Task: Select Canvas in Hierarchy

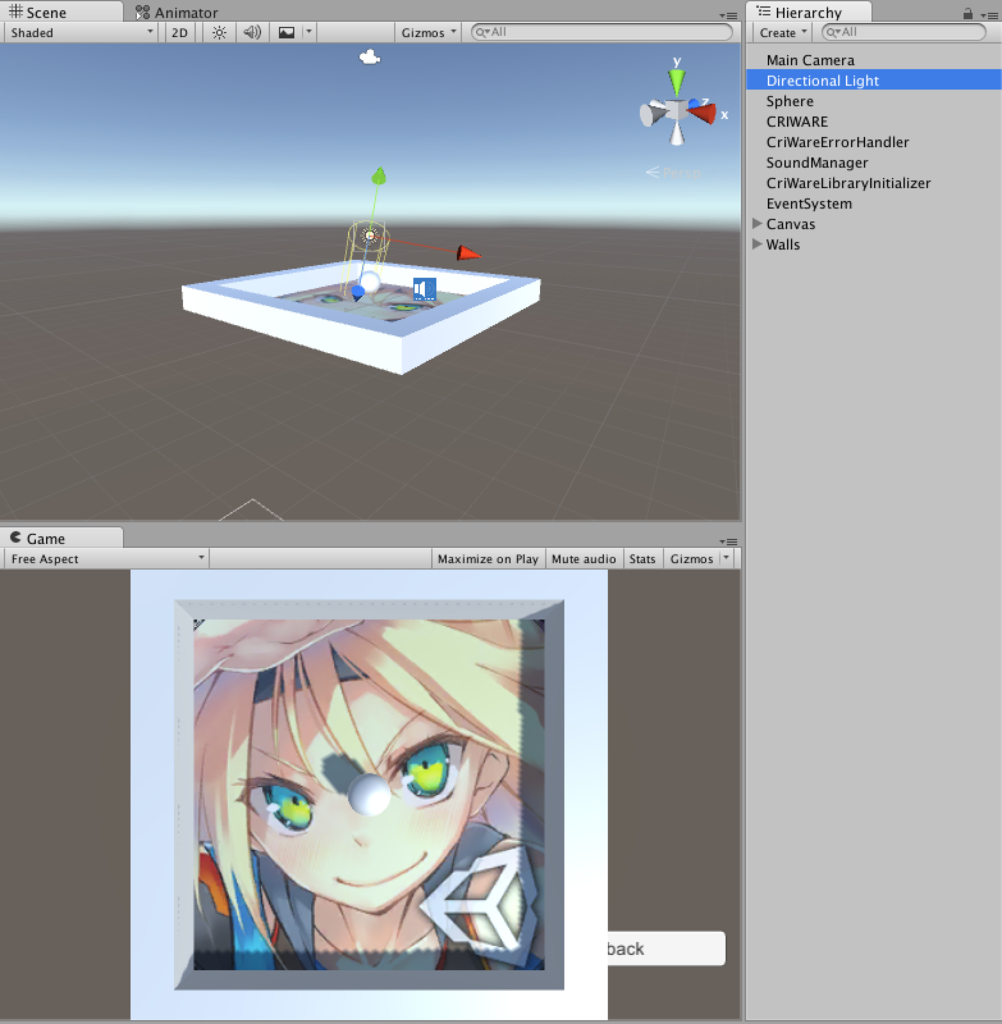Action: [x=874, y=224]
